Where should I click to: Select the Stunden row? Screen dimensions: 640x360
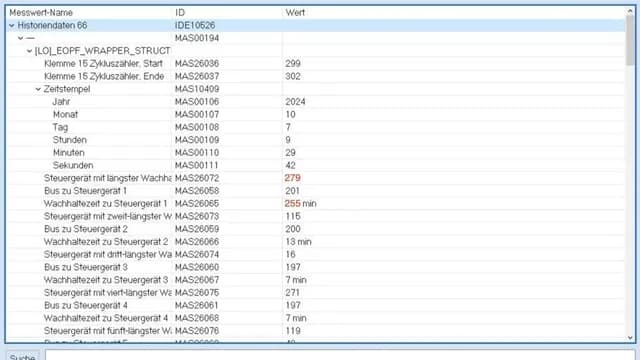pyautogui.click(x=316, y=140)
